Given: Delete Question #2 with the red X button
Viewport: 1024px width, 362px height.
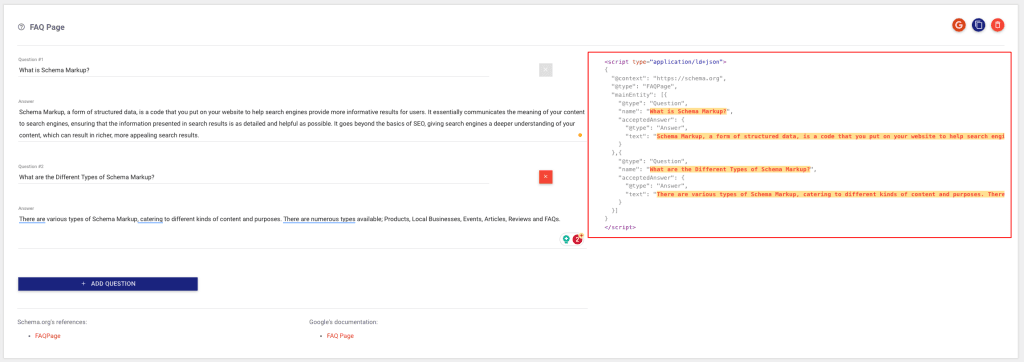Looking at the screenshot, I should point(546,176).
